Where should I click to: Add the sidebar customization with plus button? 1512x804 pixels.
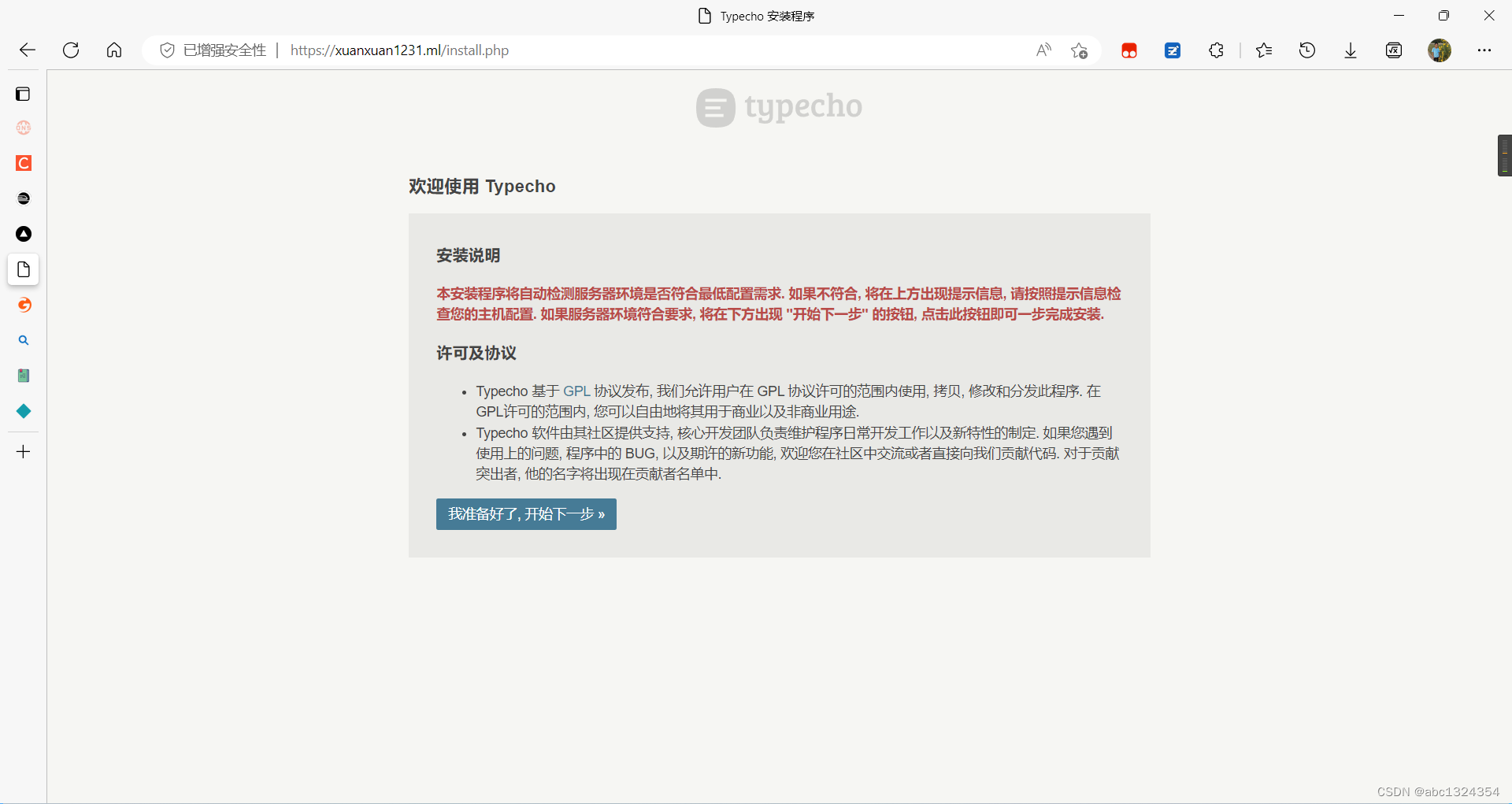tap(23, 451)
